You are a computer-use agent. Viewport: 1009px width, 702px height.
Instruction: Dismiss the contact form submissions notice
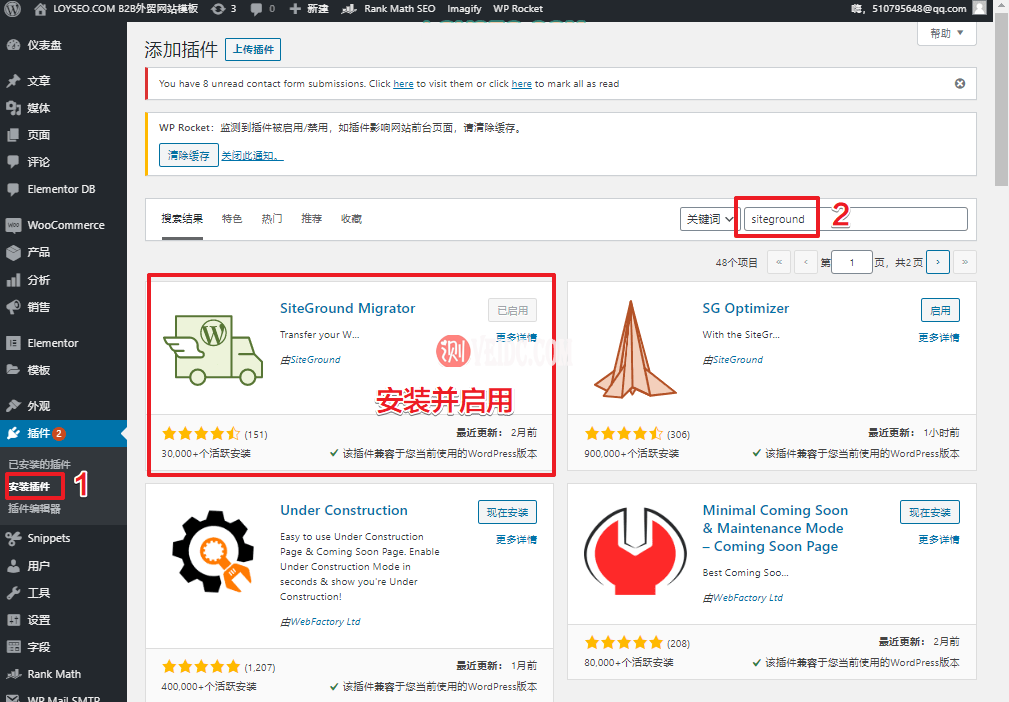coord(959,84)
